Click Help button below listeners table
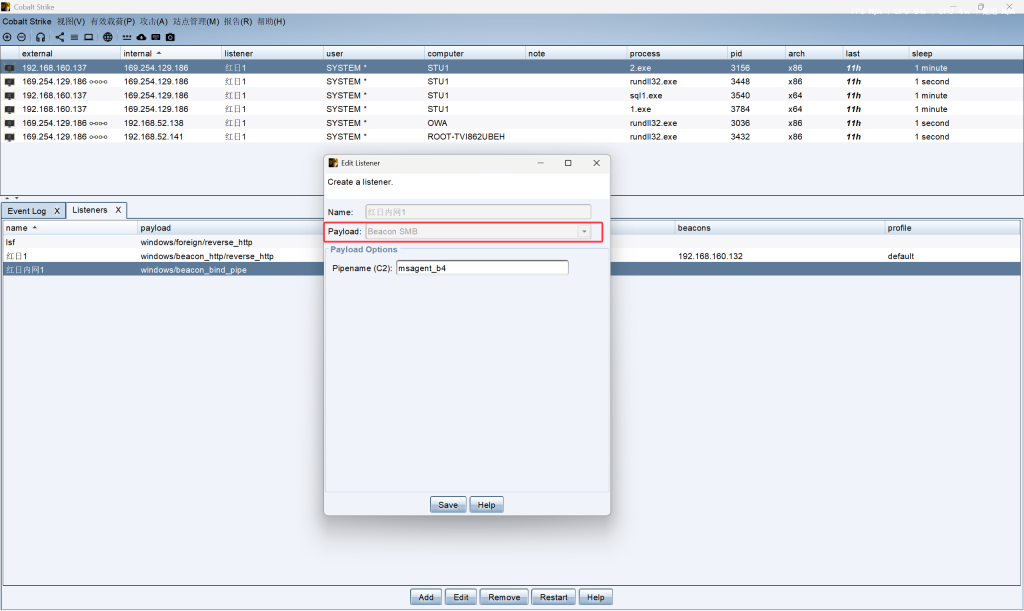This screenshot has height=611, width=1024. click(596, 597)
